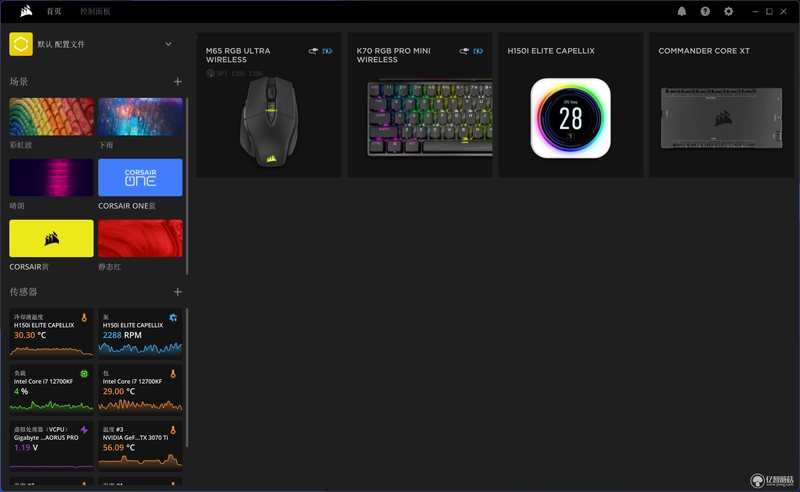Click the 56.09 °C GPU temperature value
This screenshot has height=492, width=800.
tap(119, 448)
